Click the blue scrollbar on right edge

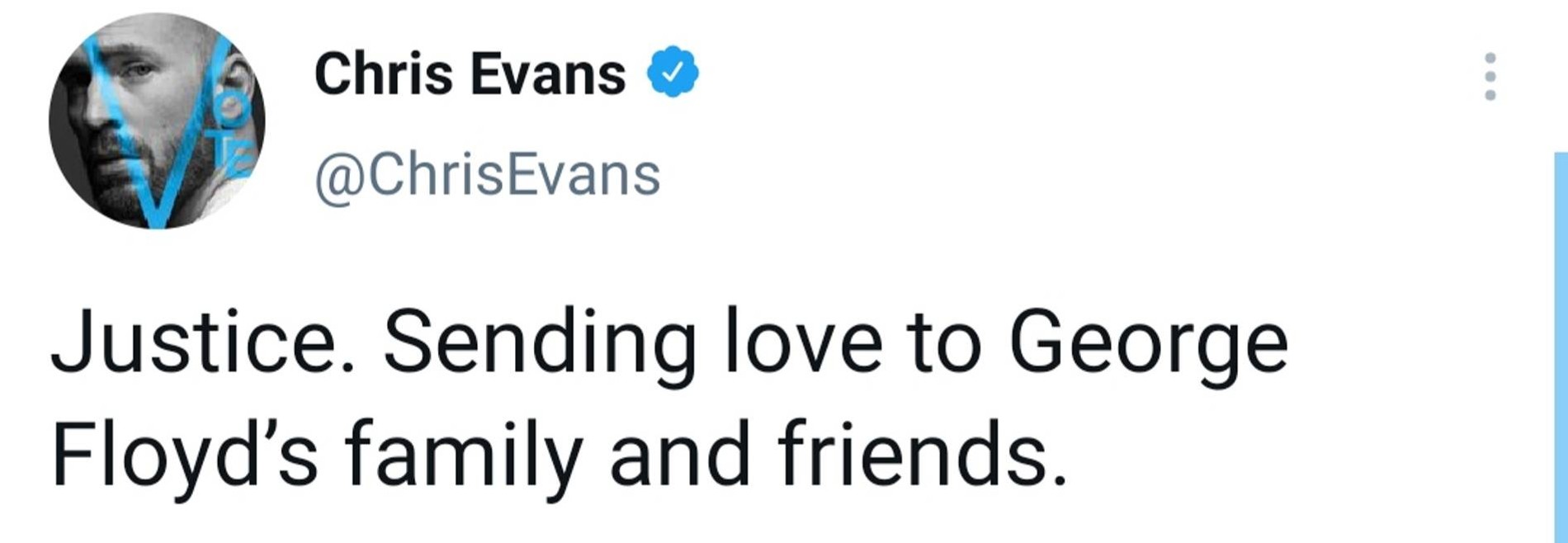click(1559, 347)
